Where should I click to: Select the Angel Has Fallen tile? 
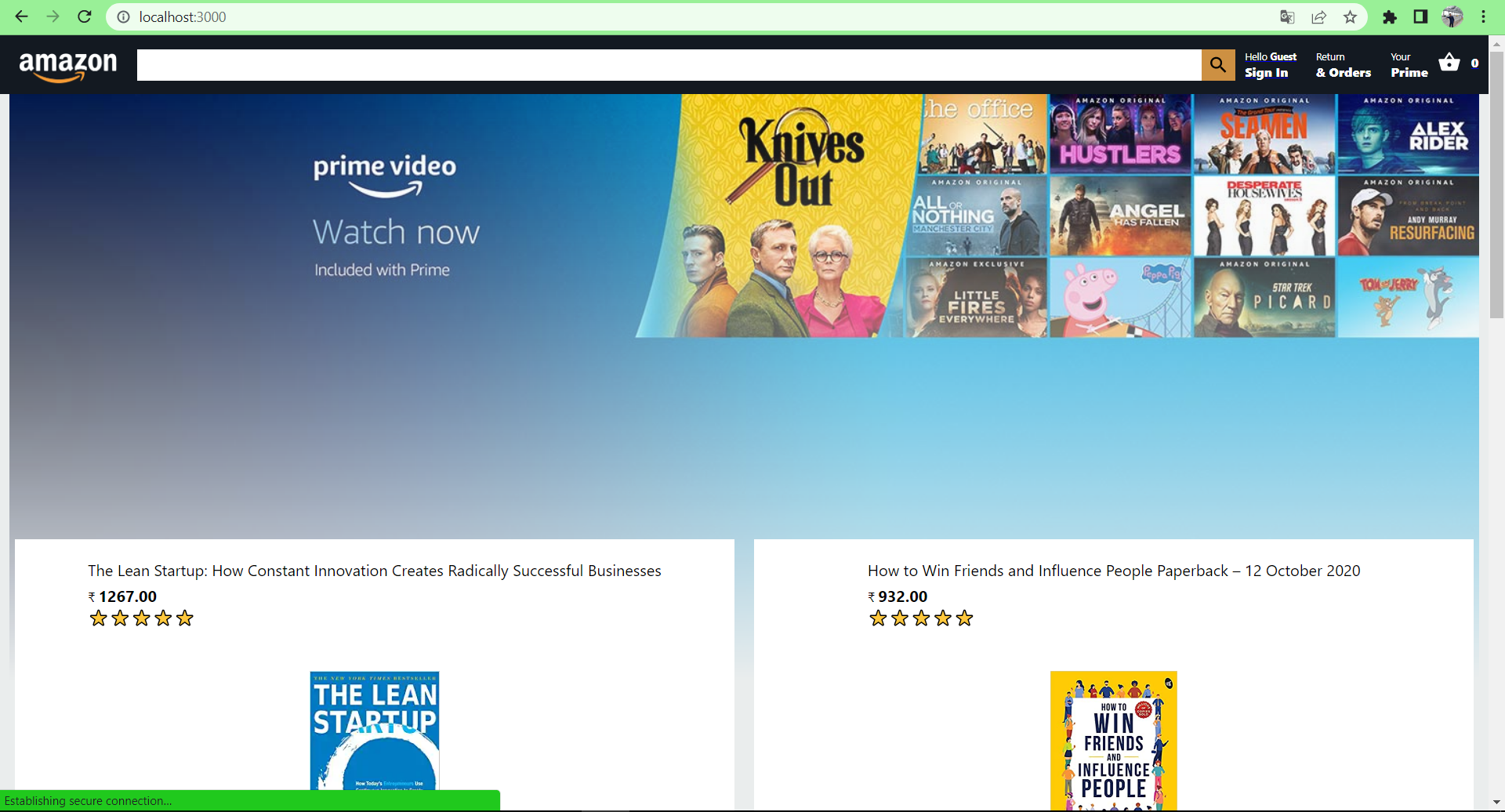pos(1120,216)
